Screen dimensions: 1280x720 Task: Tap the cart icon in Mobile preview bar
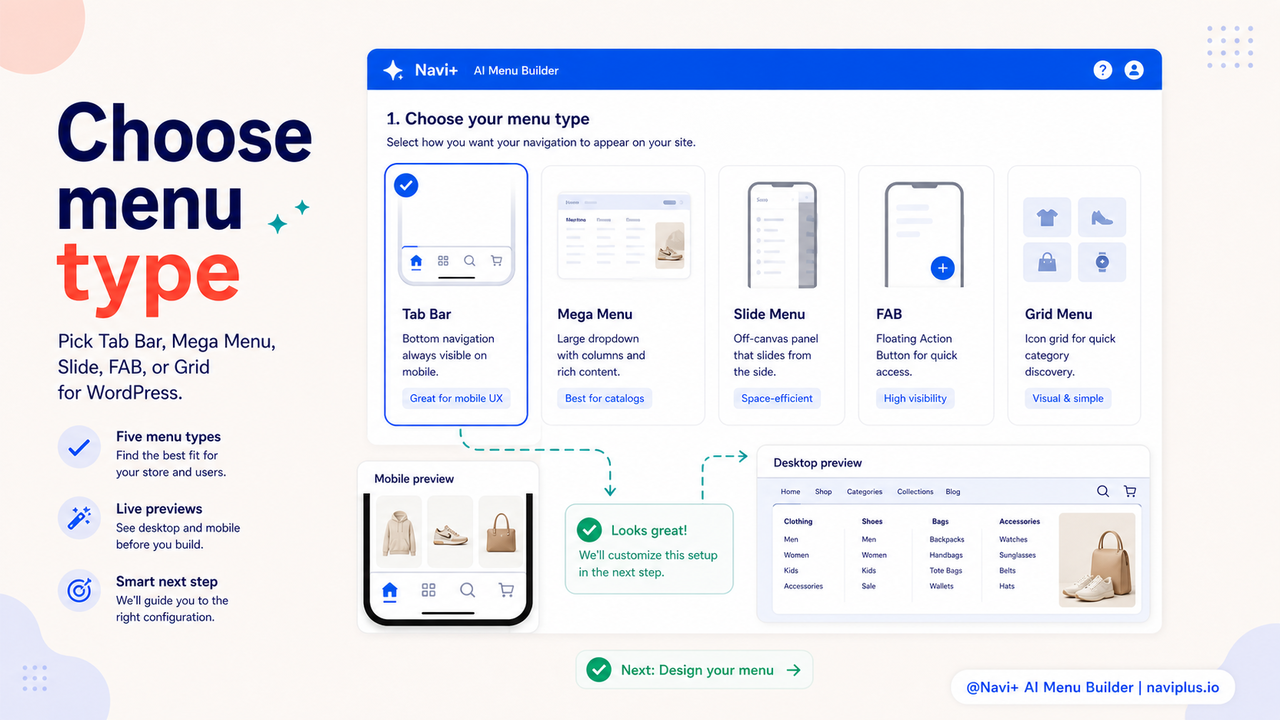pyautogui.click(x=506, y=590)
